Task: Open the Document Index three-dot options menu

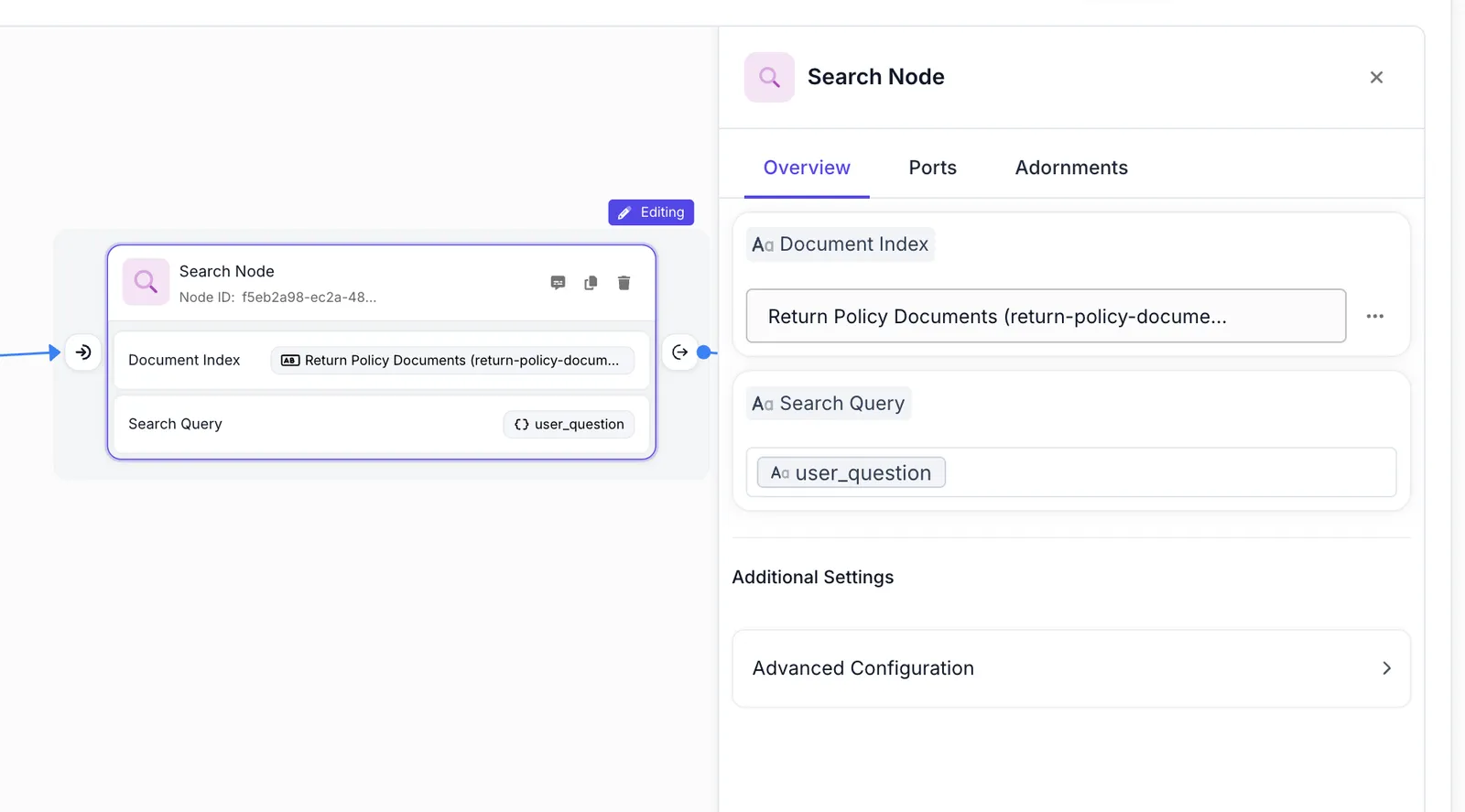Action: tap(1374, 316)
